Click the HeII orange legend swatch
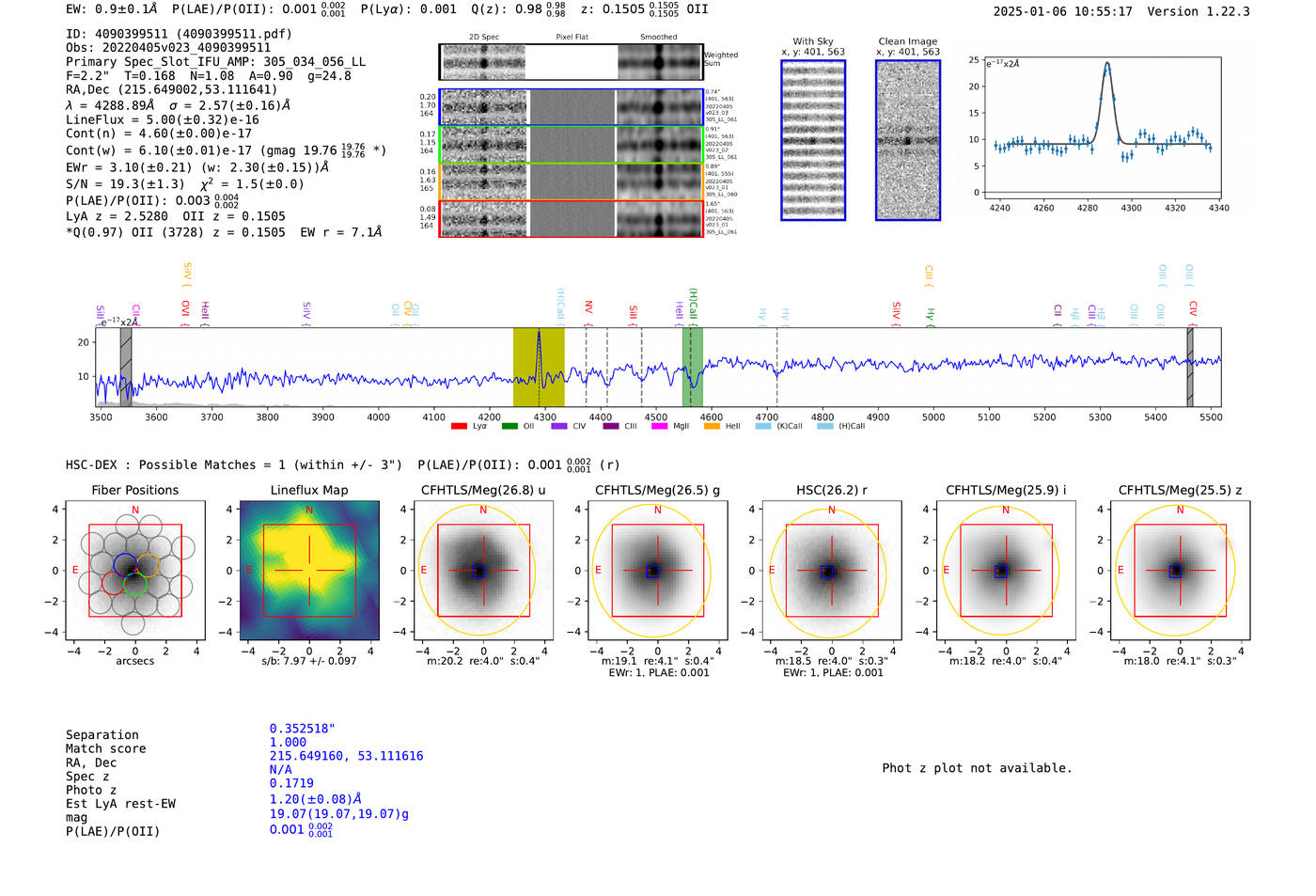1316x896 pixels. [x=712, y=426]
